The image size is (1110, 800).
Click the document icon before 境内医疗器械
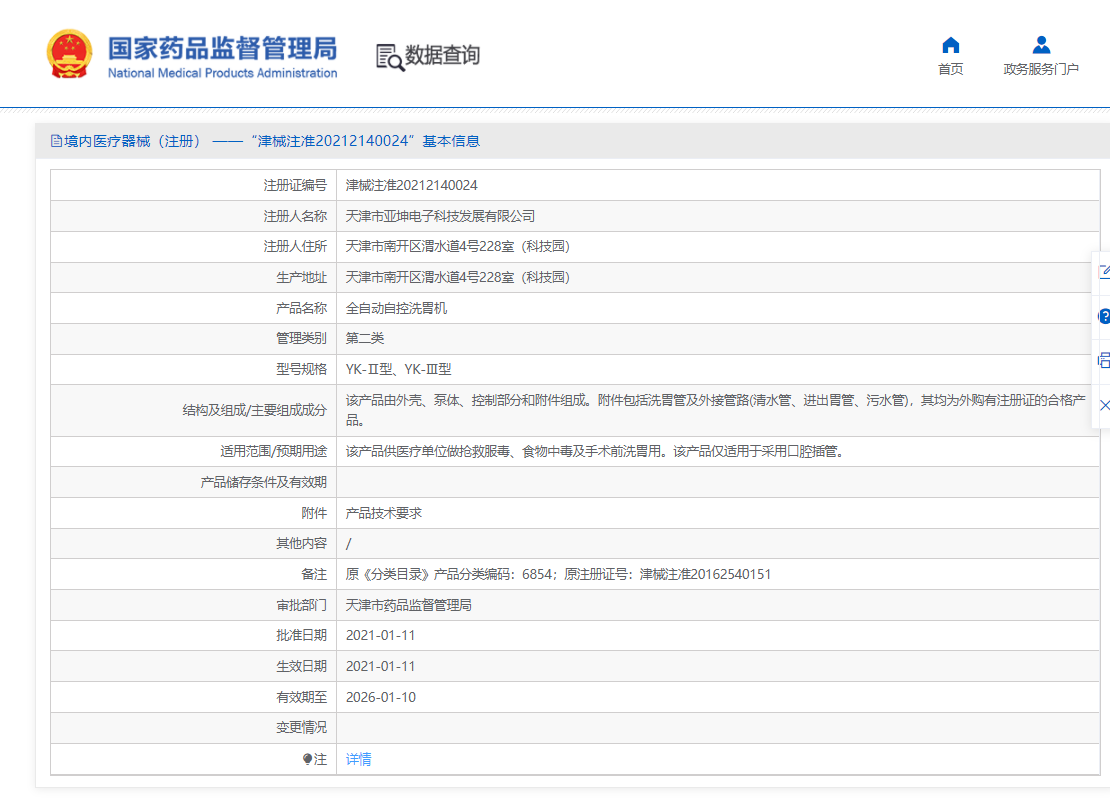56,141
